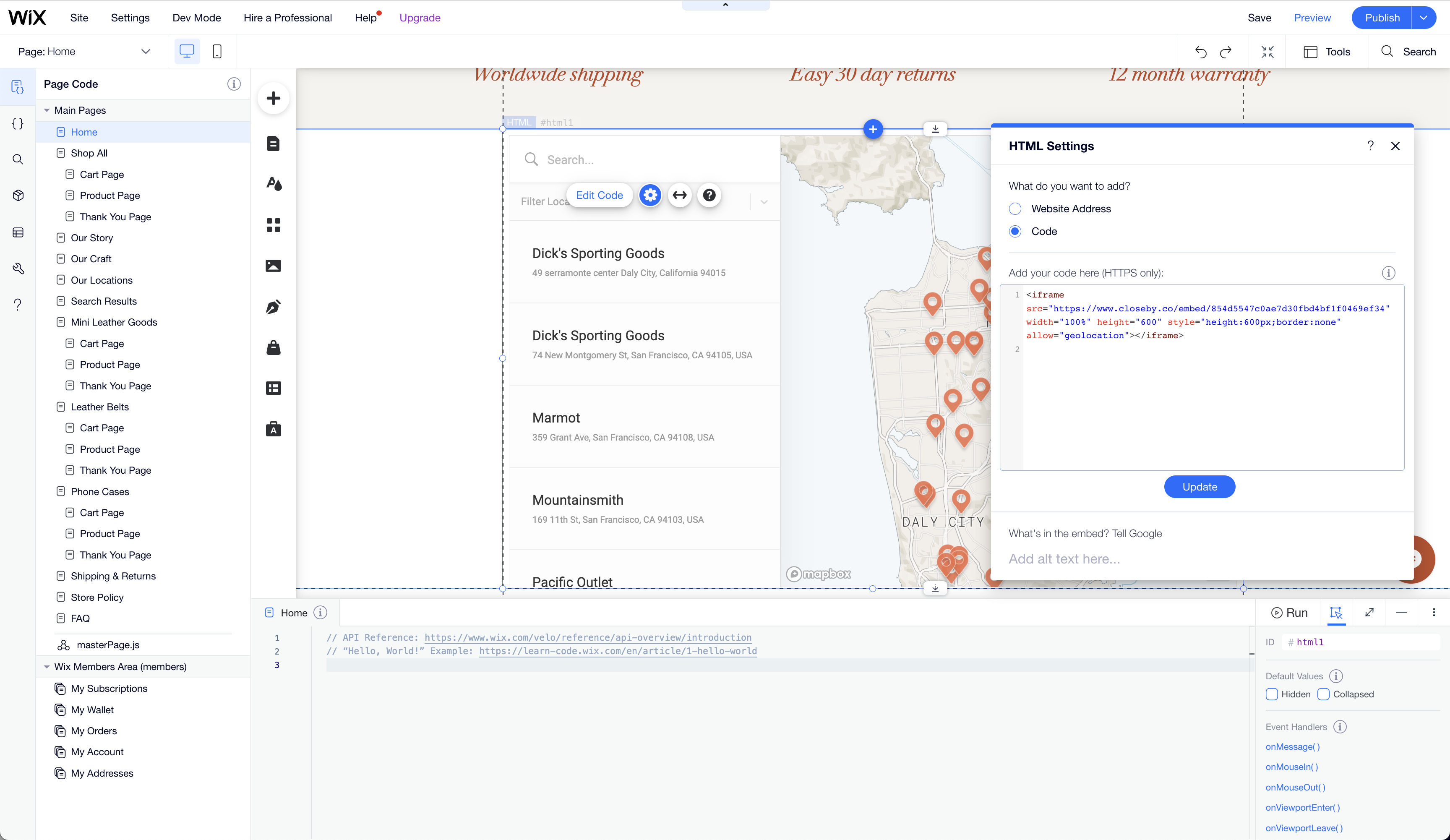
Task: Click the Edit Code button
Action: (x=599, y=195)
